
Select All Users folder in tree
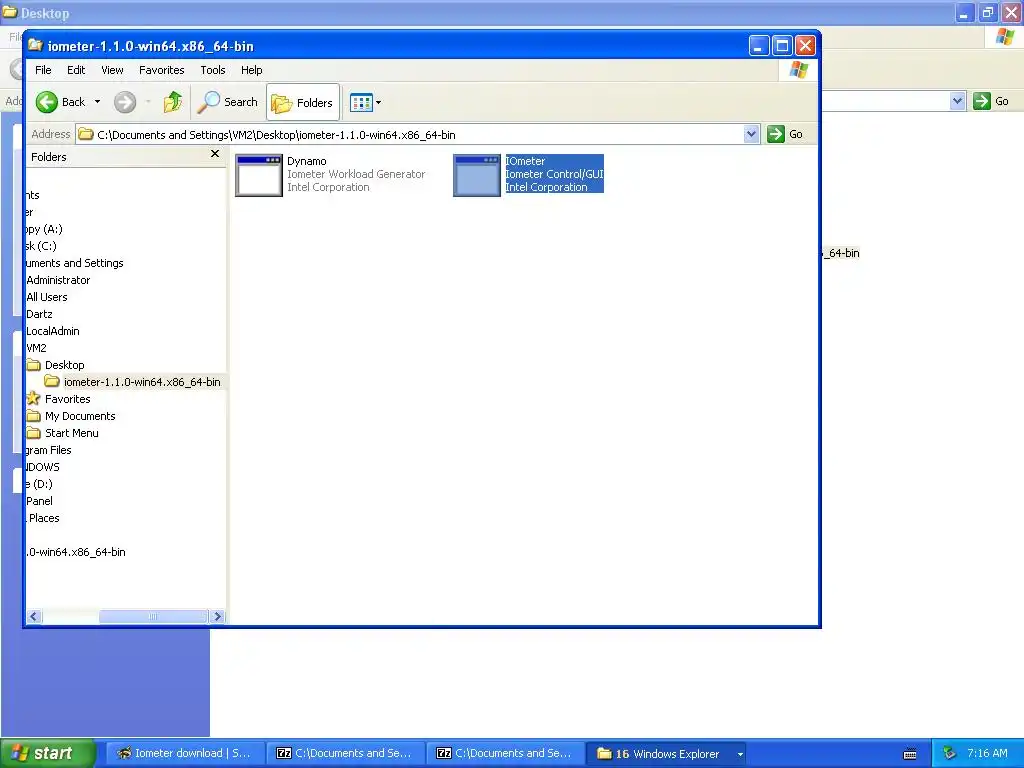[x=46, y=296]
